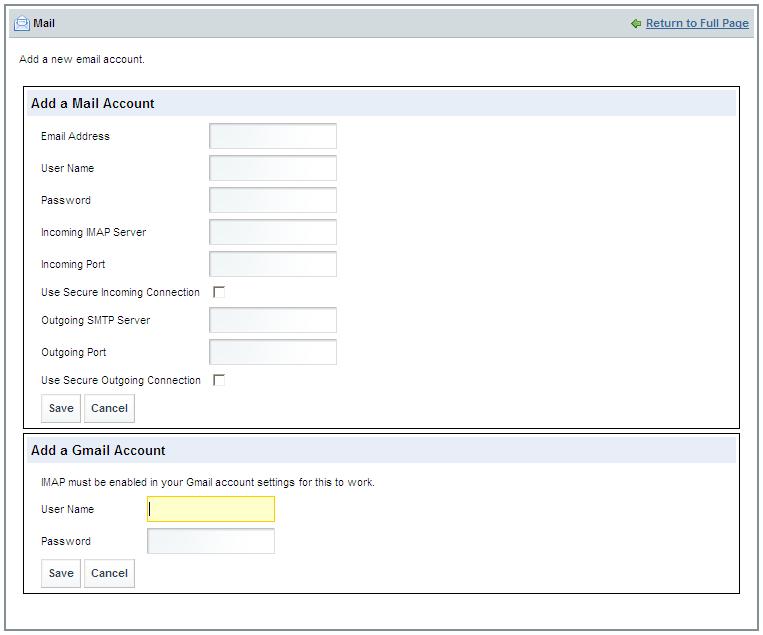Tick Use Secure Outgoing Connection checkbox
This screenshot has width=763, height=635.
[x=219, y=380]
